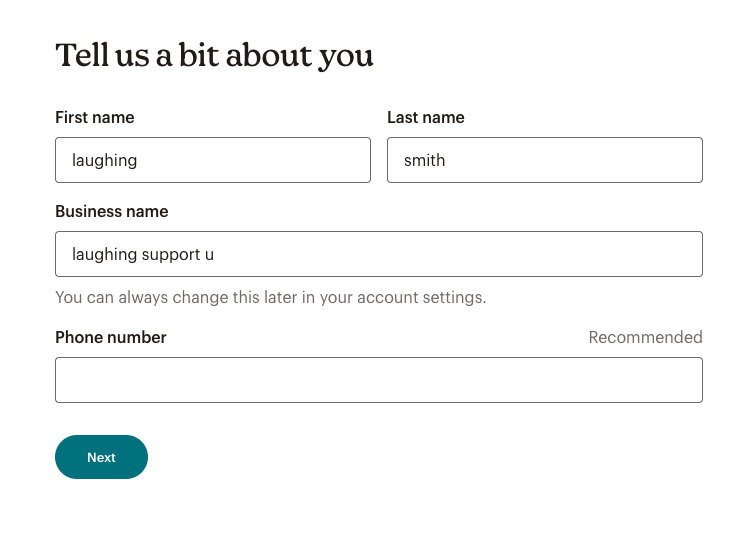
Task: Click the empty Phone number field
Action: pyautogui.click(x=379, y=380)
